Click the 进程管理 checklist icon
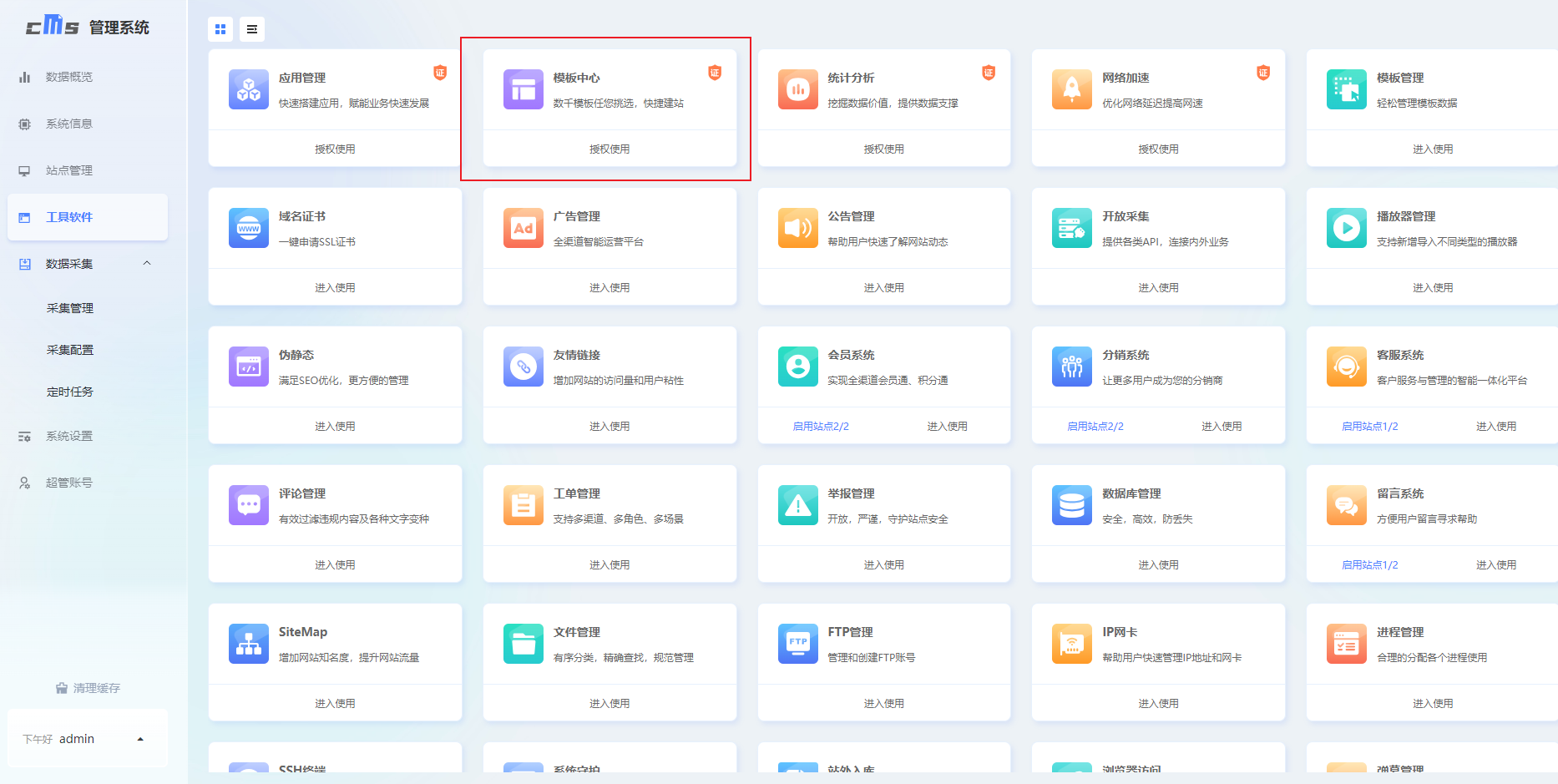 [1347, 644]
